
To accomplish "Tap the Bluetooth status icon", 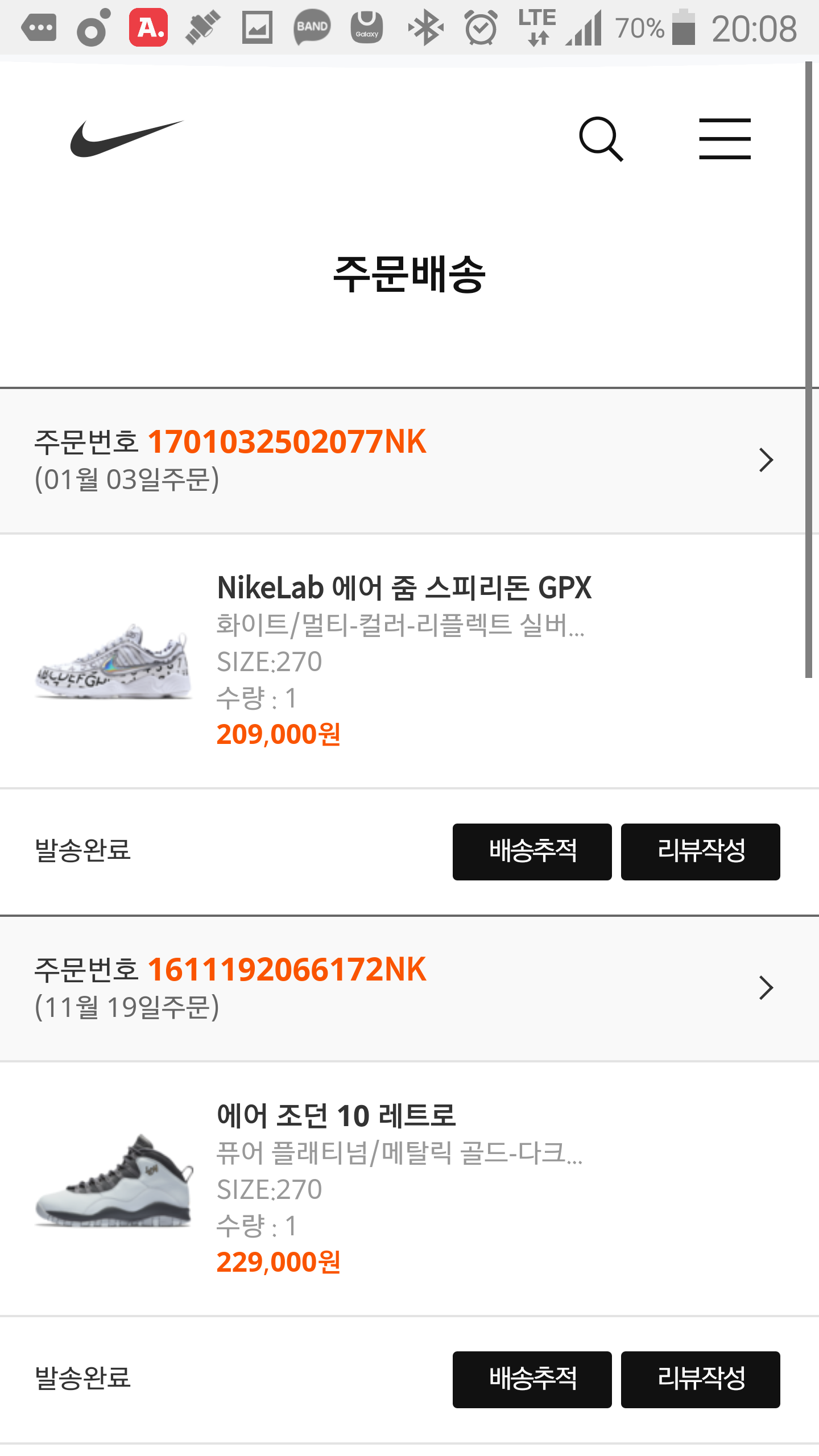I will pos(425,27).
